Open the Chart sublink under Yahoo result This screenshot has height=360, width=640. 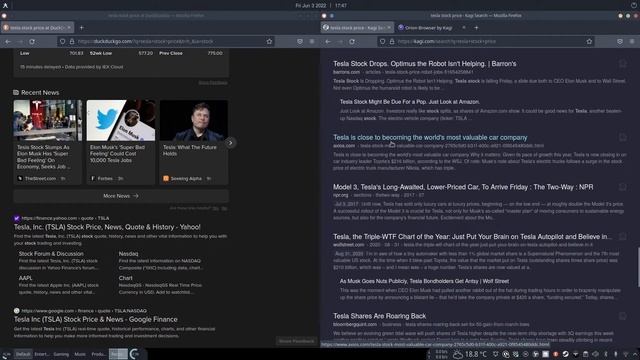125,278
